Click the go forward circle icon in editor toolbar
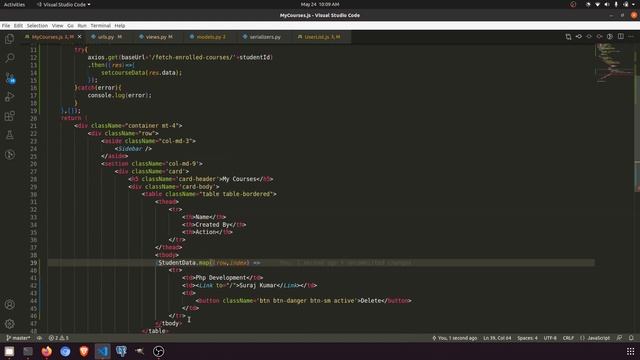The image size is (640, 360). coord(599,37)
